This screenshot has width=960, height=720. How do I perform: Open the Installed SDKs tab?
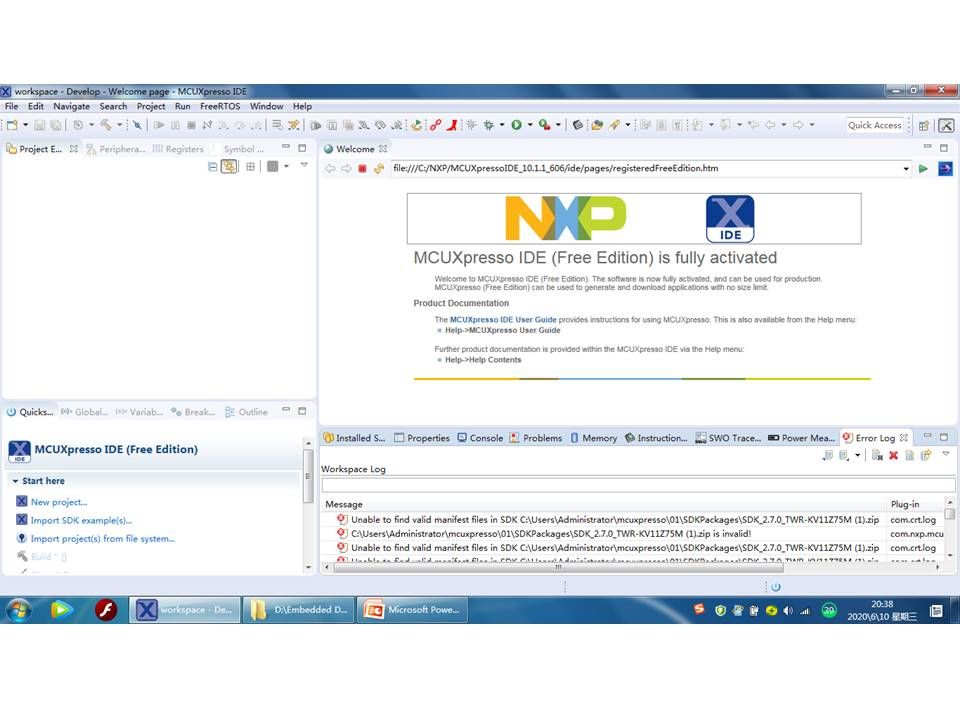pyautogui.click(x=354, y=438)
